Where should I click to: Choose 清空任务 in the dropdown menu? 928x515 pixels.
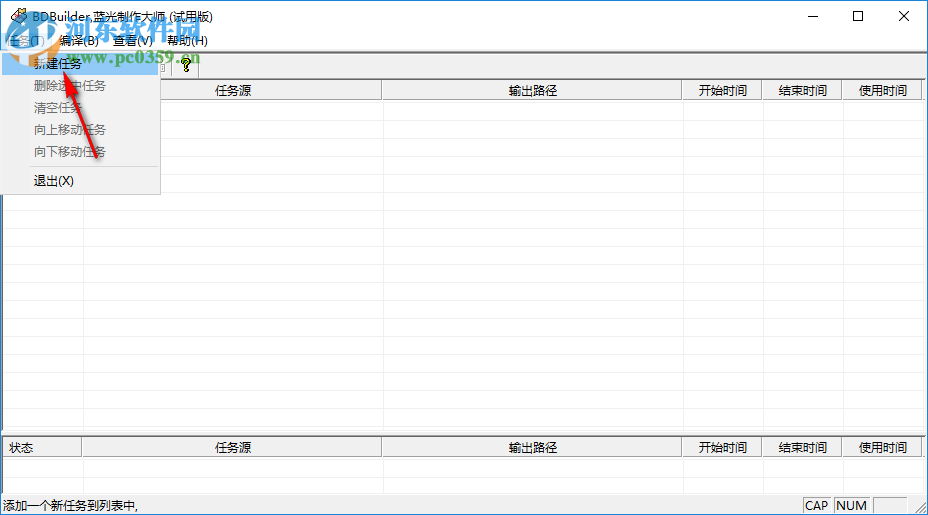pos(80,108)
